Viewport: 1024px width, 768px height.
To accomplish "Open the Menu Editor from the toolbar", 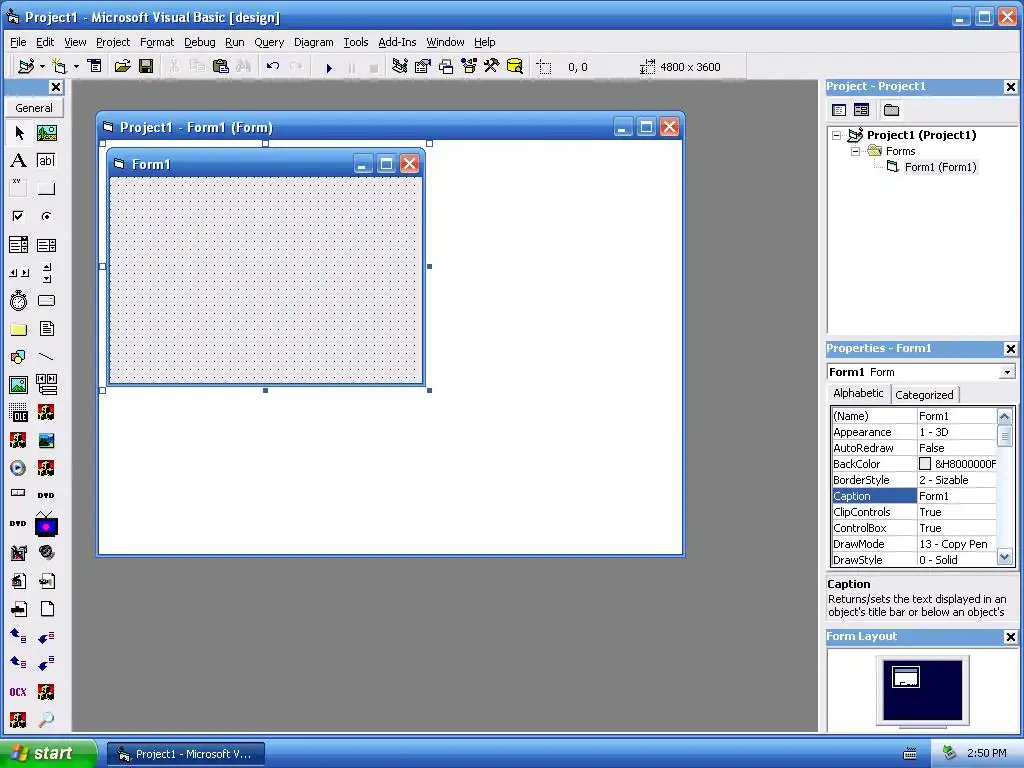I will [95, 66].
